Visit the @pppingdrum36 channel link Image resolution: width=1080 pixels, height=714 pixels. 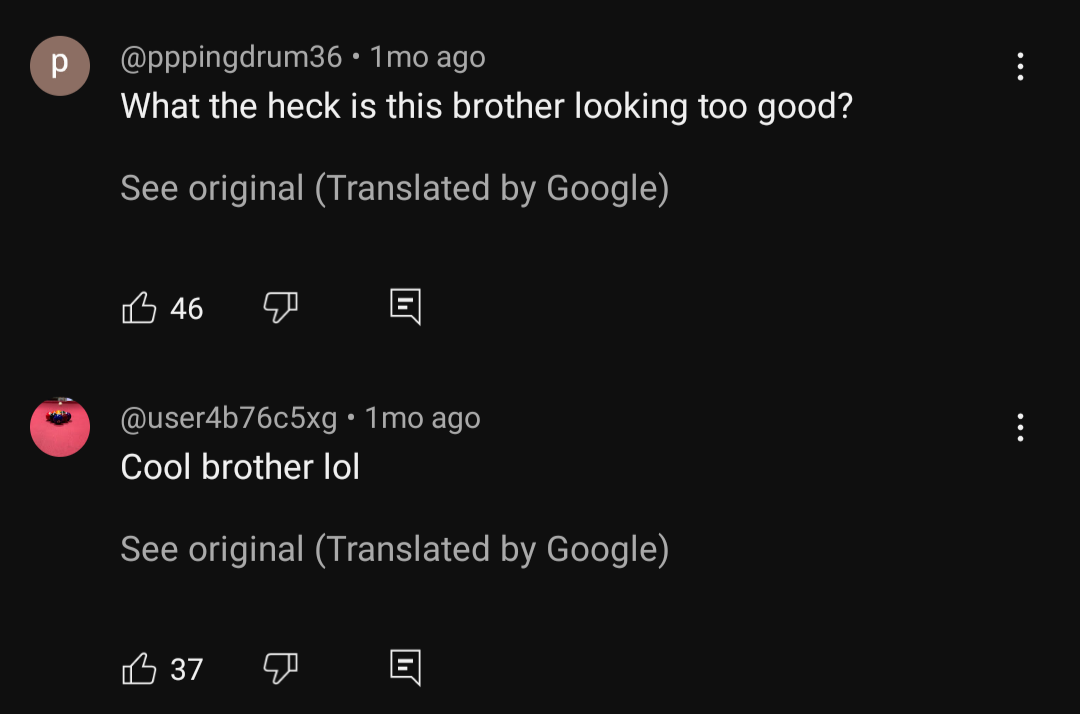coord(231,57)
